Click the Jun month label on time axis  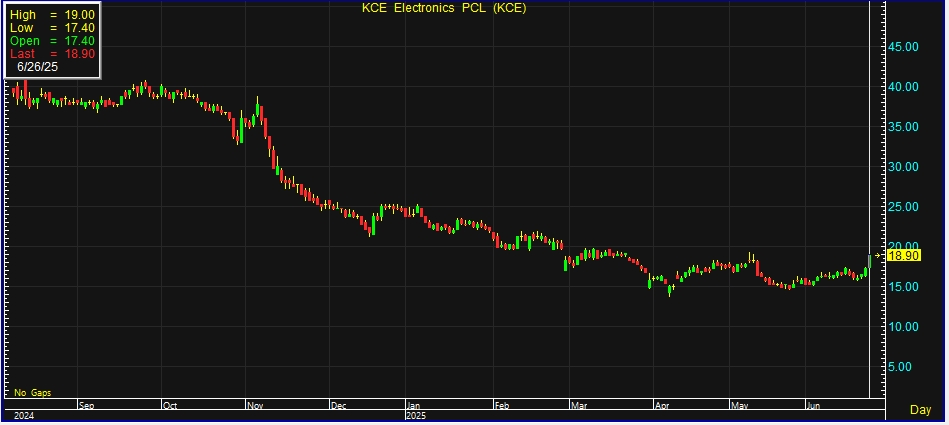pyautogui.click(x=813, y=405)
